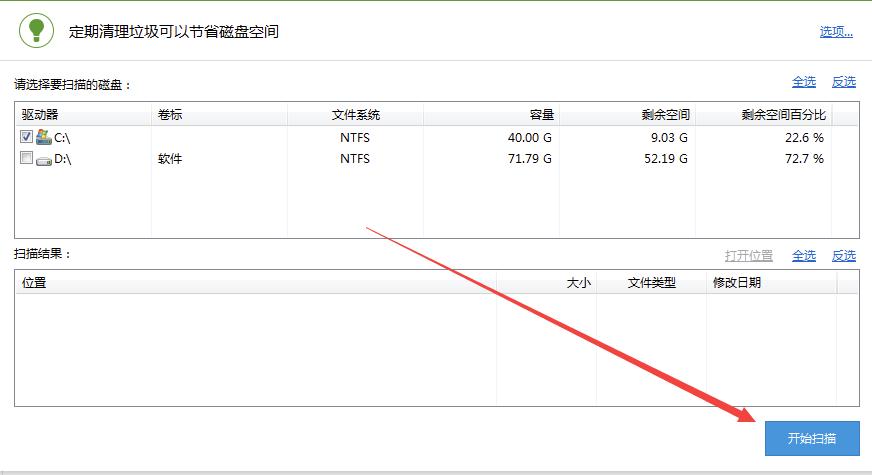This screenshot has width=872, height=475.
Task: Click 反选 above the disk list
Action: pos(844,82)
